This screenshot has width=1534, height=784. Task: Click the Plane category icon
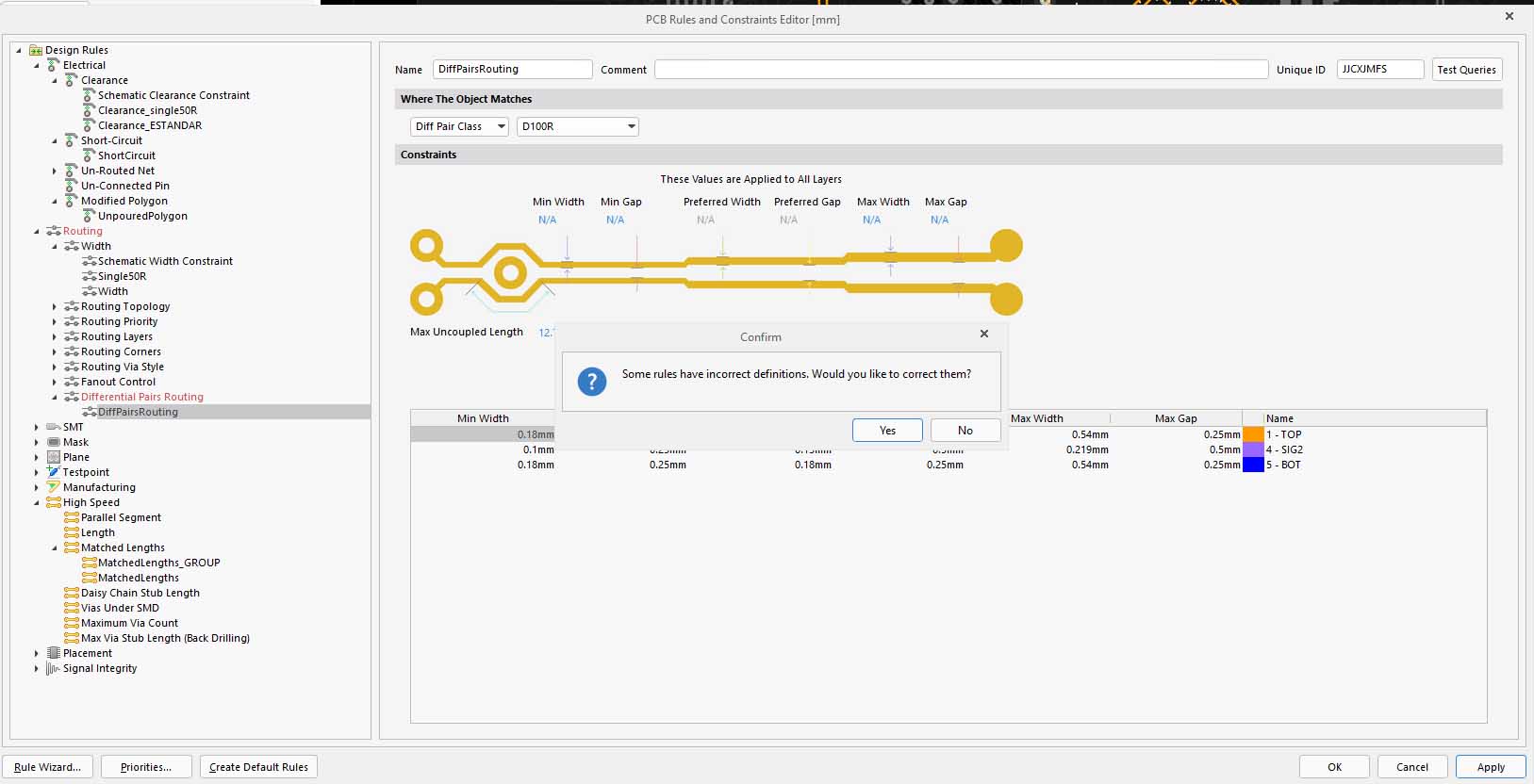(x=54, y=457)
